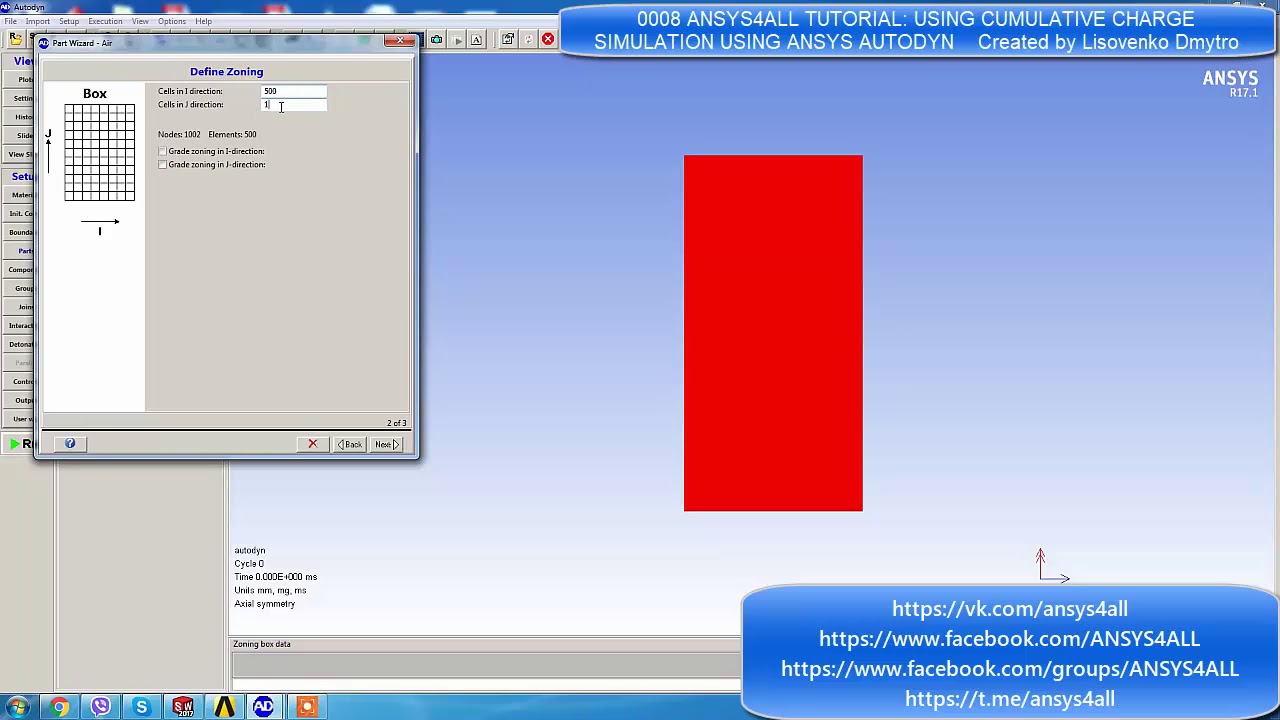Click the properties sheet toolbar icon

coord(508,39)
